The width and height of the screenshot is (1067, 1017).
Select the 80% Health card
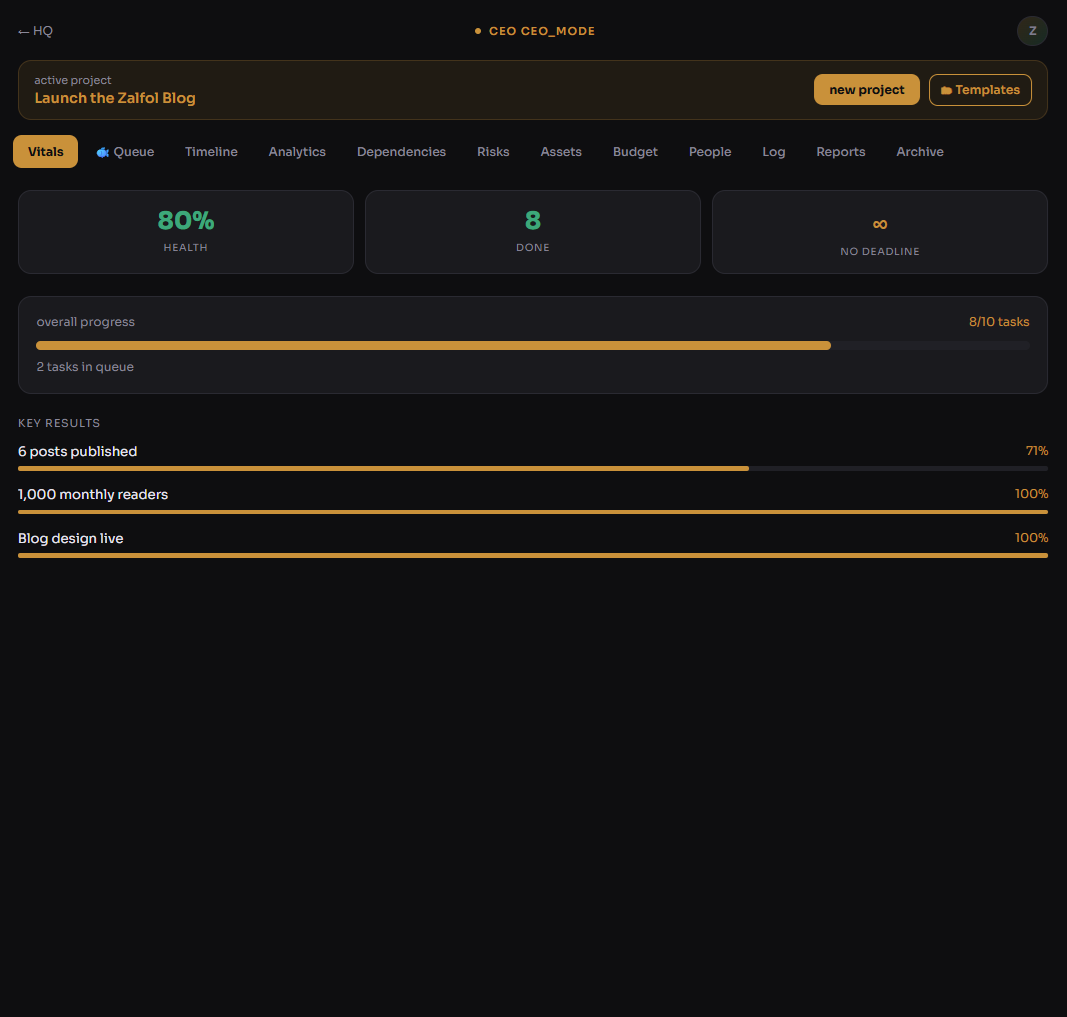click(186, 232)
